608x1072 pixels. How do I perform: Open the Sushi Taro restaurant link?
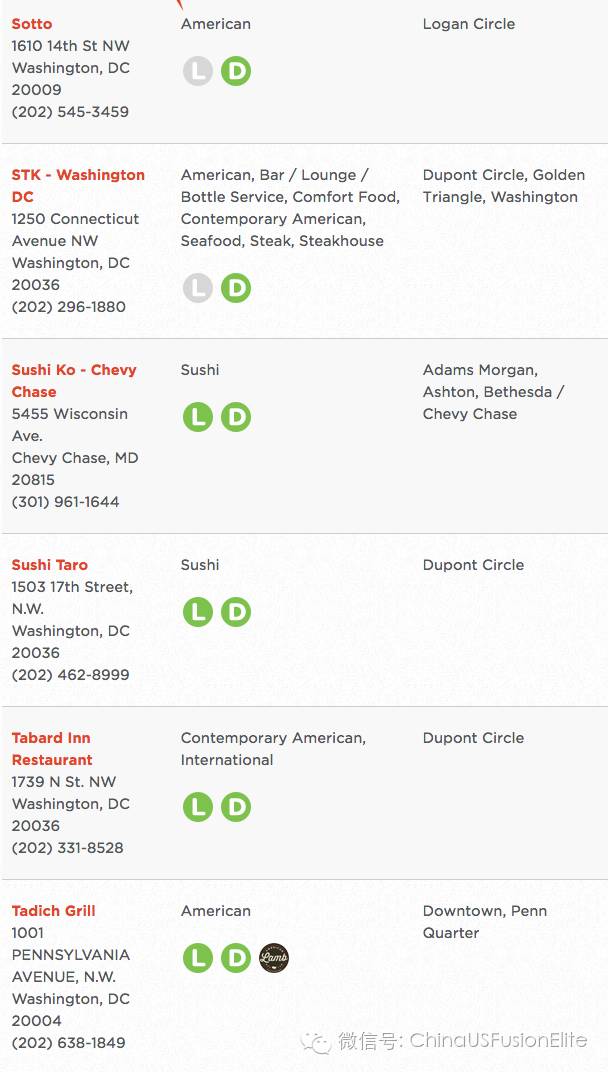[49, 565]
